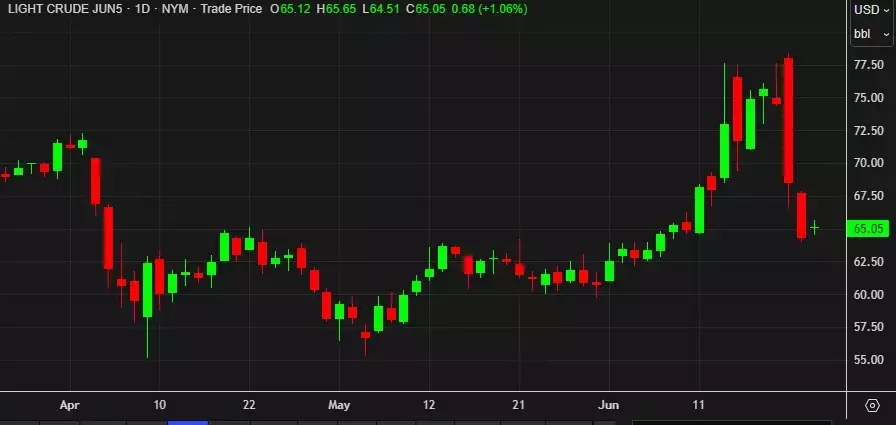Click the 11 date axis label
This screenshot has height=425, width=896.
point(698,405)
